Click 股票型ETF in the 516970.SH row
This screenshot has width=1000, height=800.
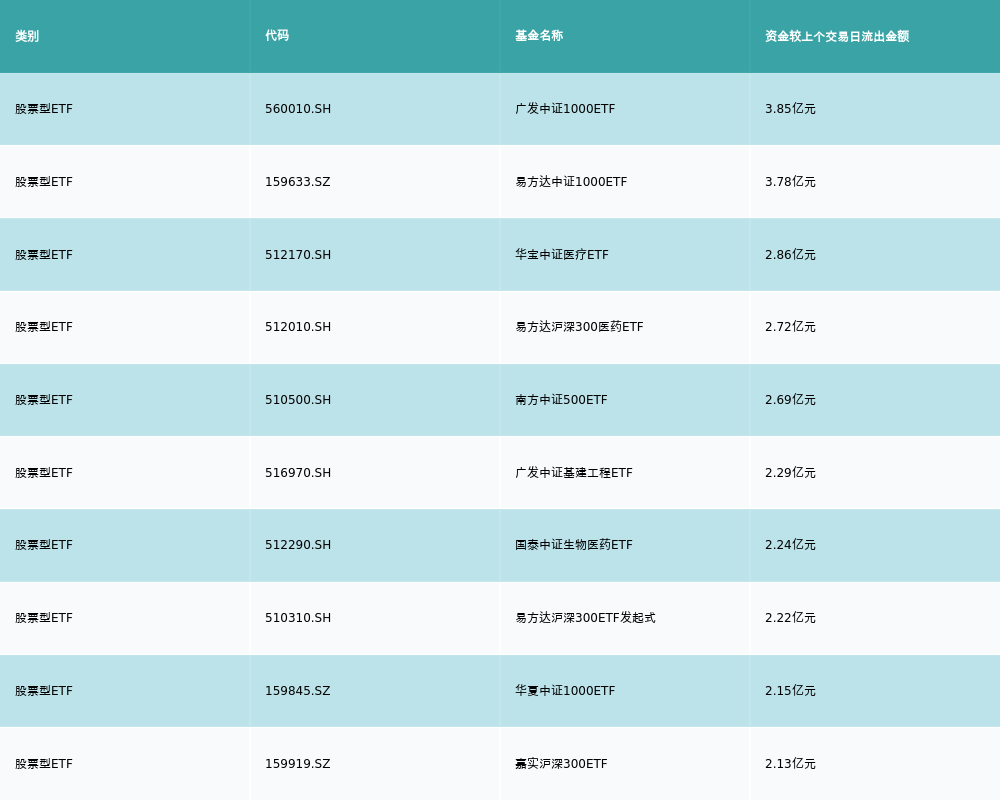pyautogui.click(x=44, y=473)
